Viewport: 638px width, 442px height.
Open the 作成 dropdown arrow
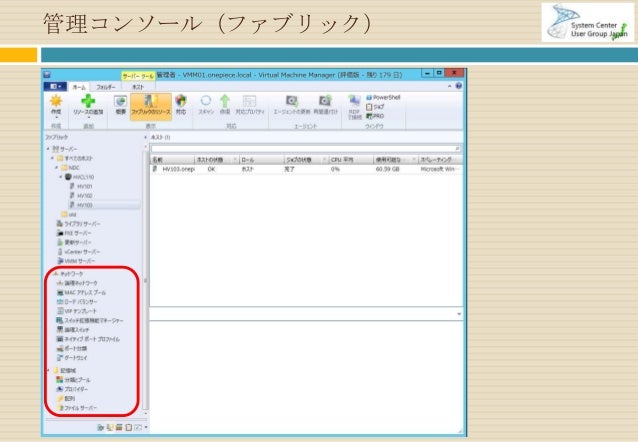(56, 118)
